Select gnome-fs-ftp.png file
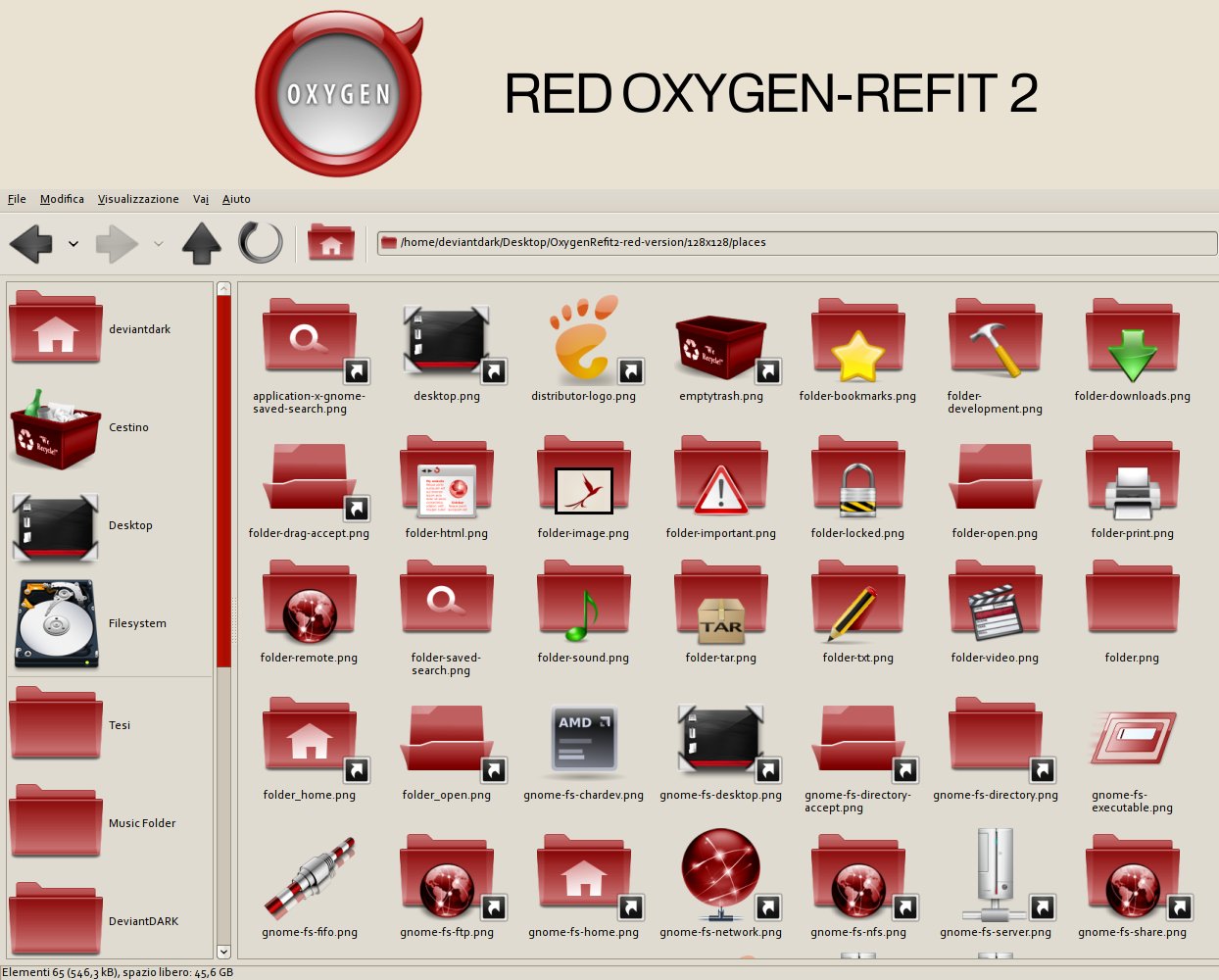 (x=447, y=886)
